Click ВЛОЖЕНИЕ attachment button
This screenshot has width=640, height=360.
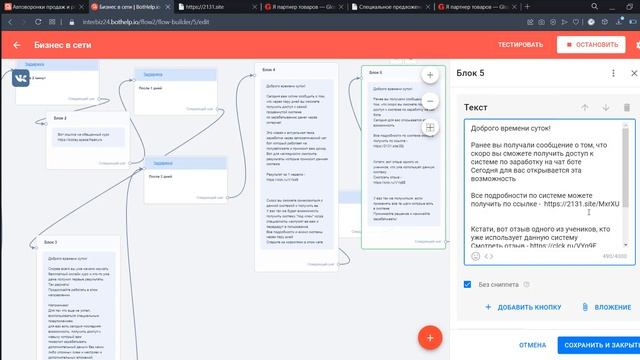[607, 307]
